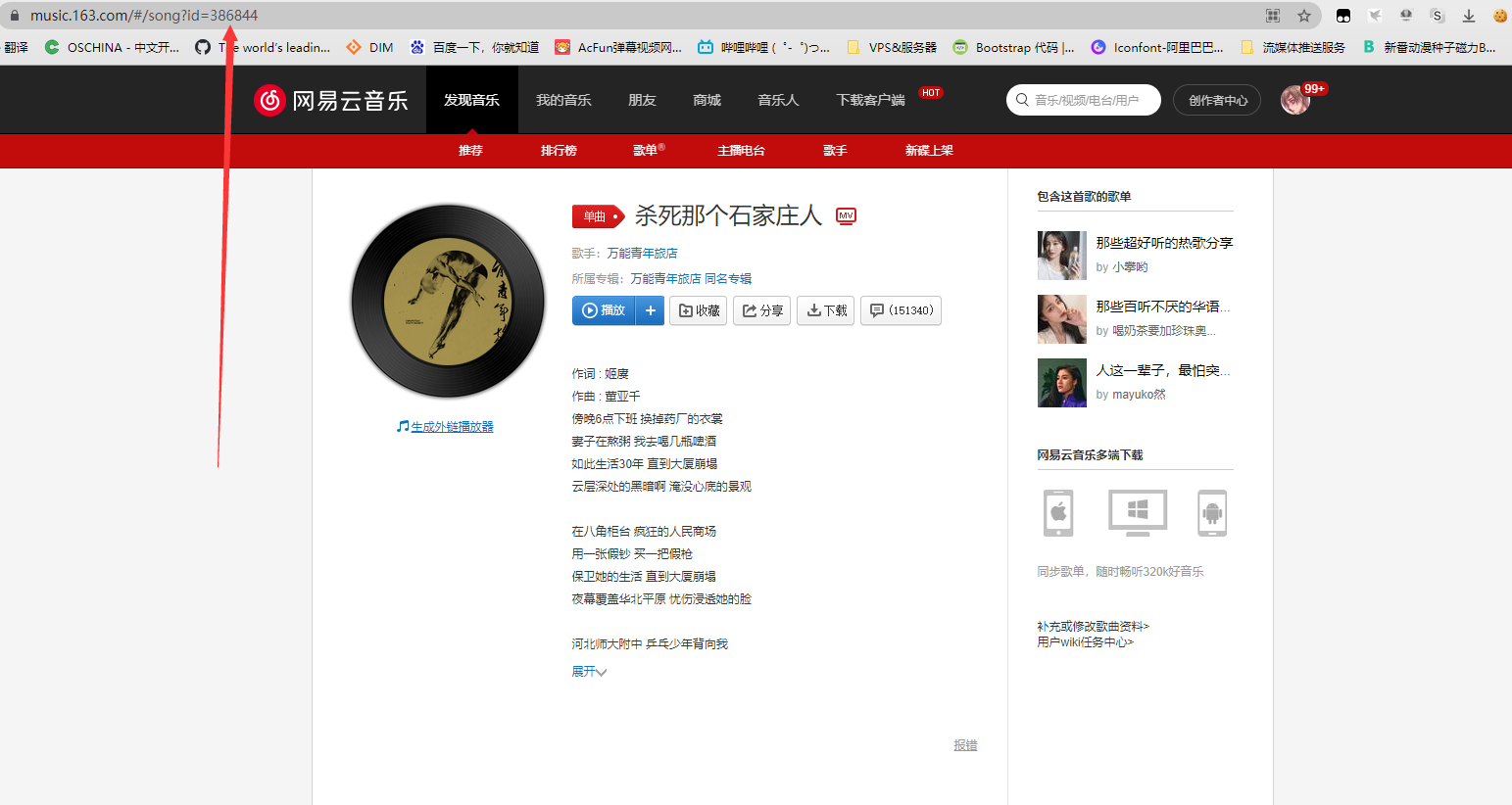
Task: Click the music search input field
Action: click(1090, 100)
